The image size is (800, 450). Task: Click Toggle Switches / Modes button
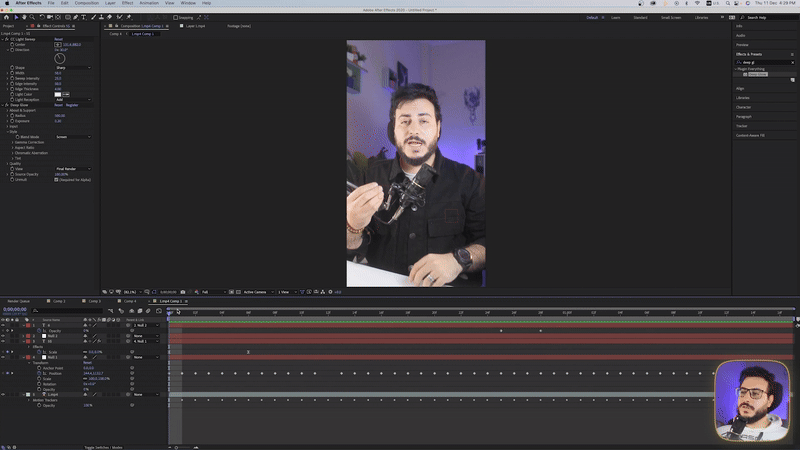click(x=103, y=447)
